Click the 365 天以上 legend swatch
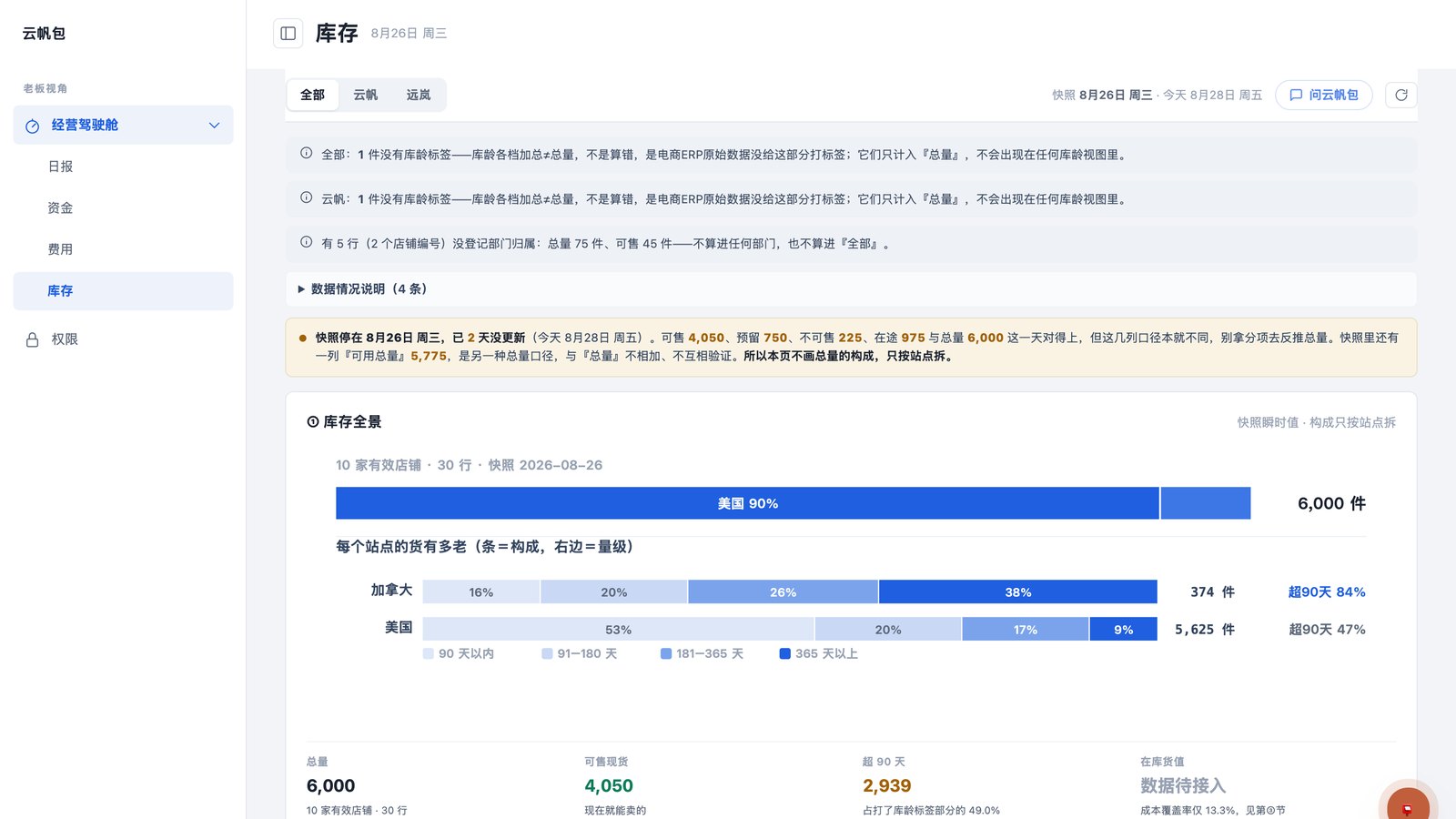Screen dimensions: 1456x819 click(x=785, y=653)
